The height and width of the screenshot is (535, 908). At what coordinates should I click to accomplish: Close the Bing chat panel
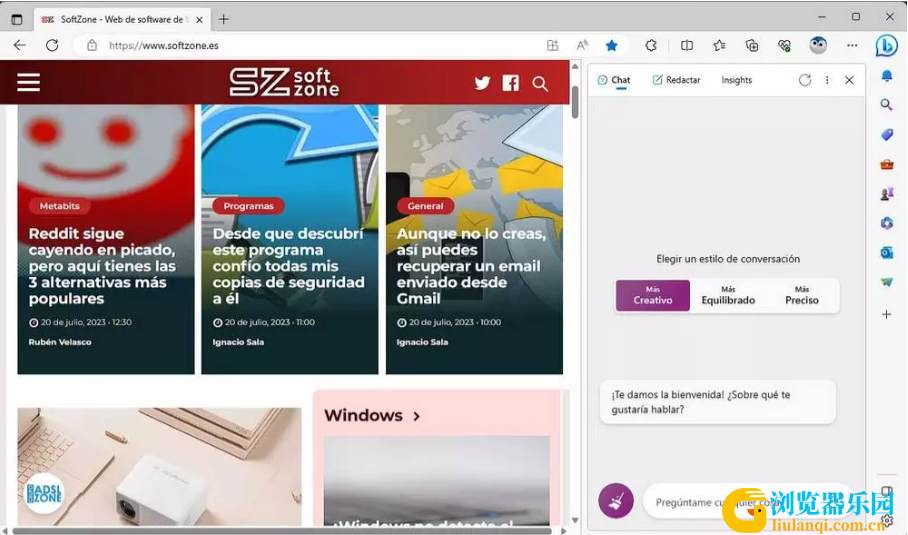click(x=849, y=80)
